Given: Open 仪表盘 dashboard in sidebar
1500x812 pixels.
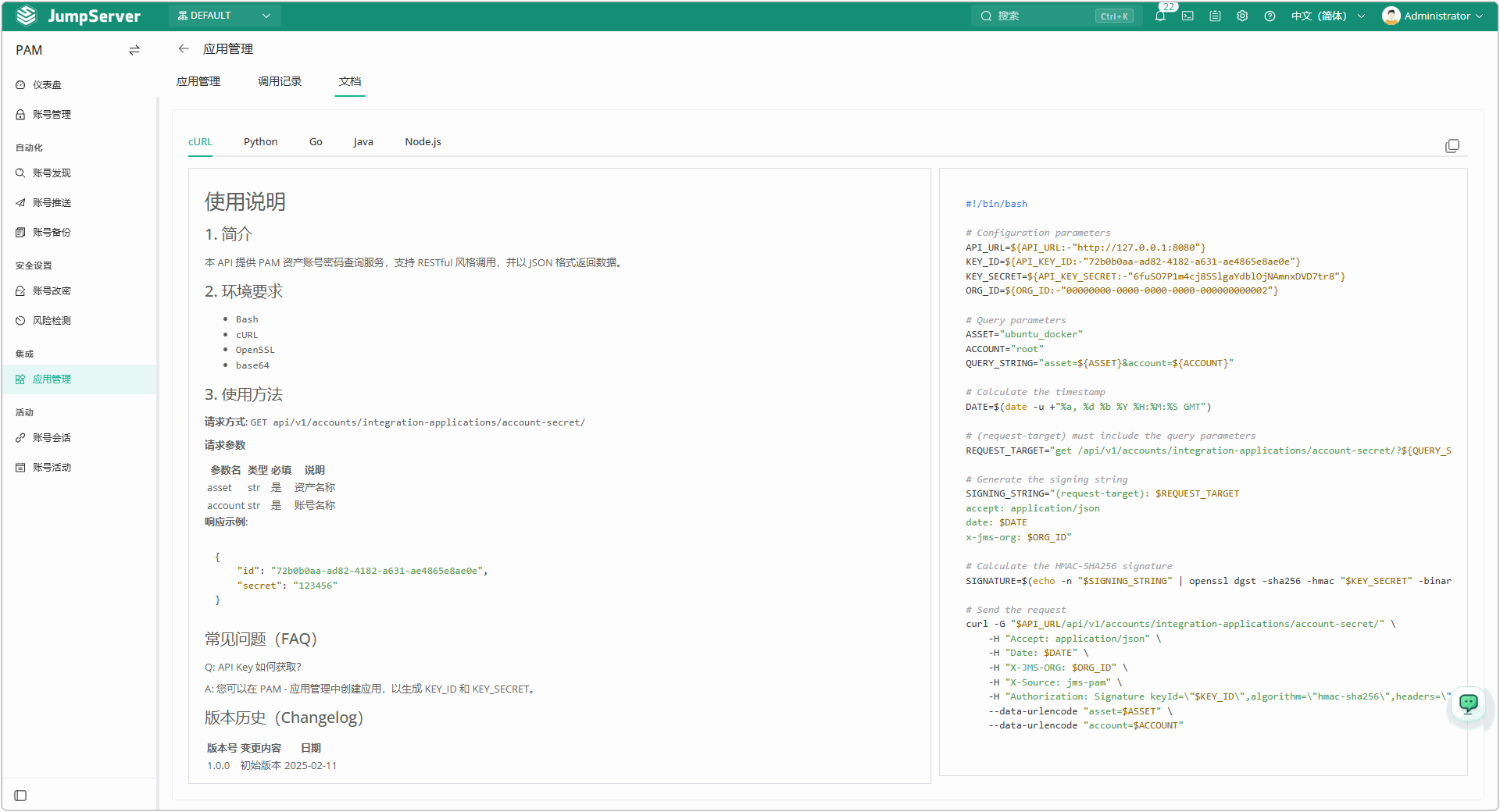Looking at the screenshot, I should point(79,84).
